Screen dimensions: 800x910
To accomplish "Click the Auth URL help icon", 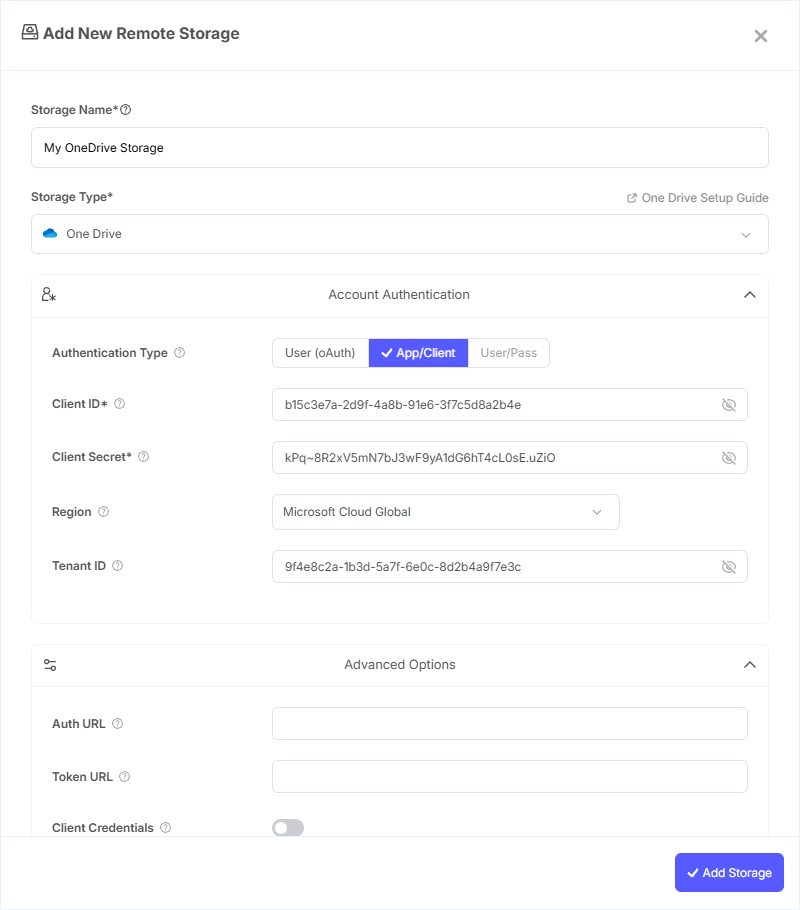I will [x=118, y=724].
